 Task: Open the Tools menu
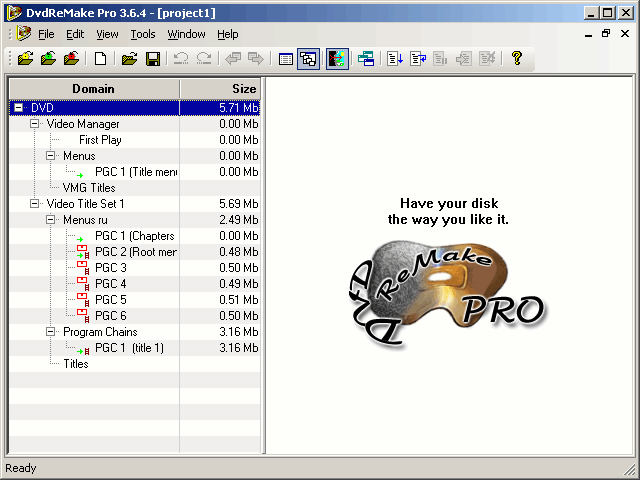(x=143, y=34)
